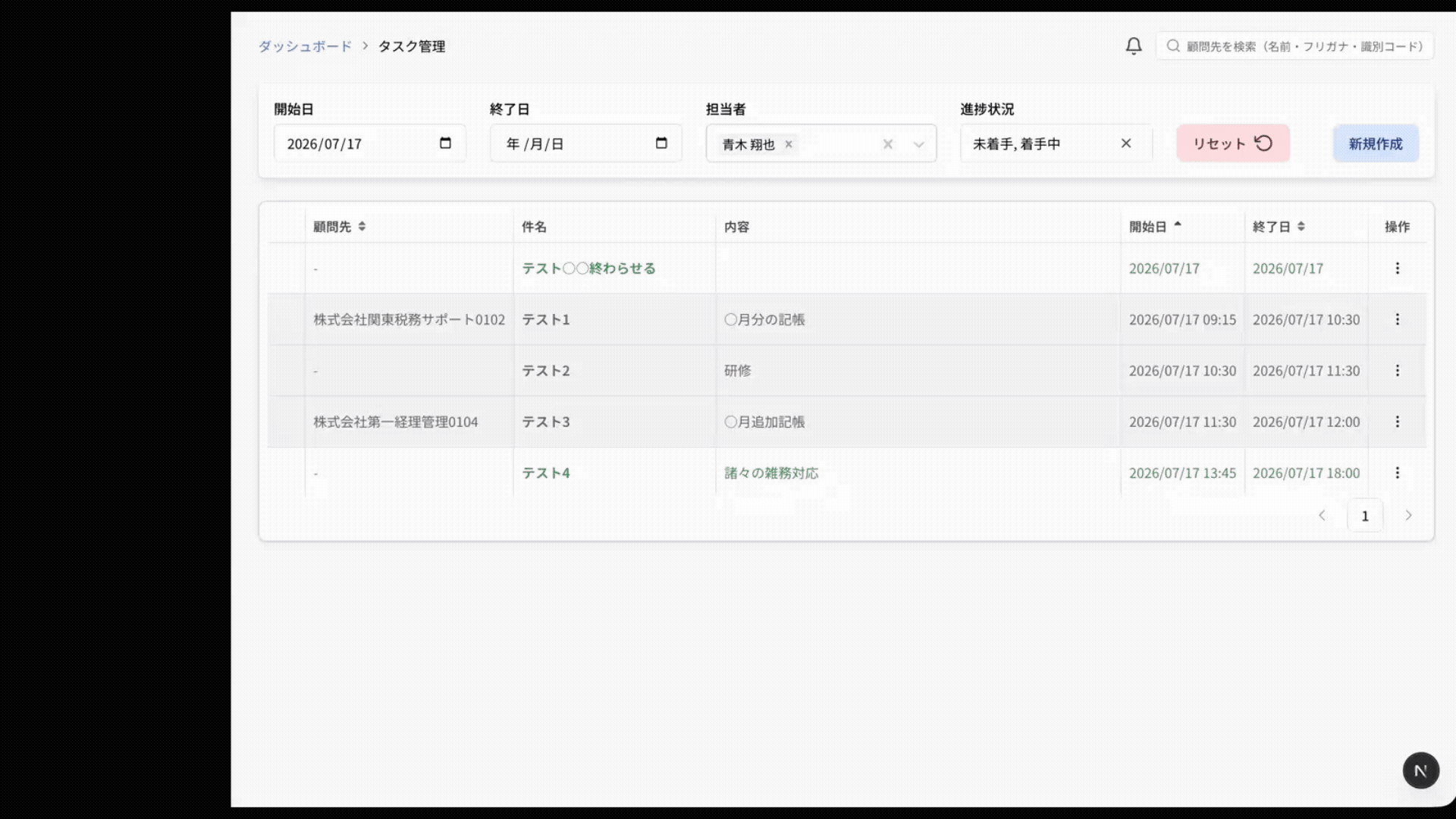Click the 2026/07/17 13:45 start time

pos(1182,473)
